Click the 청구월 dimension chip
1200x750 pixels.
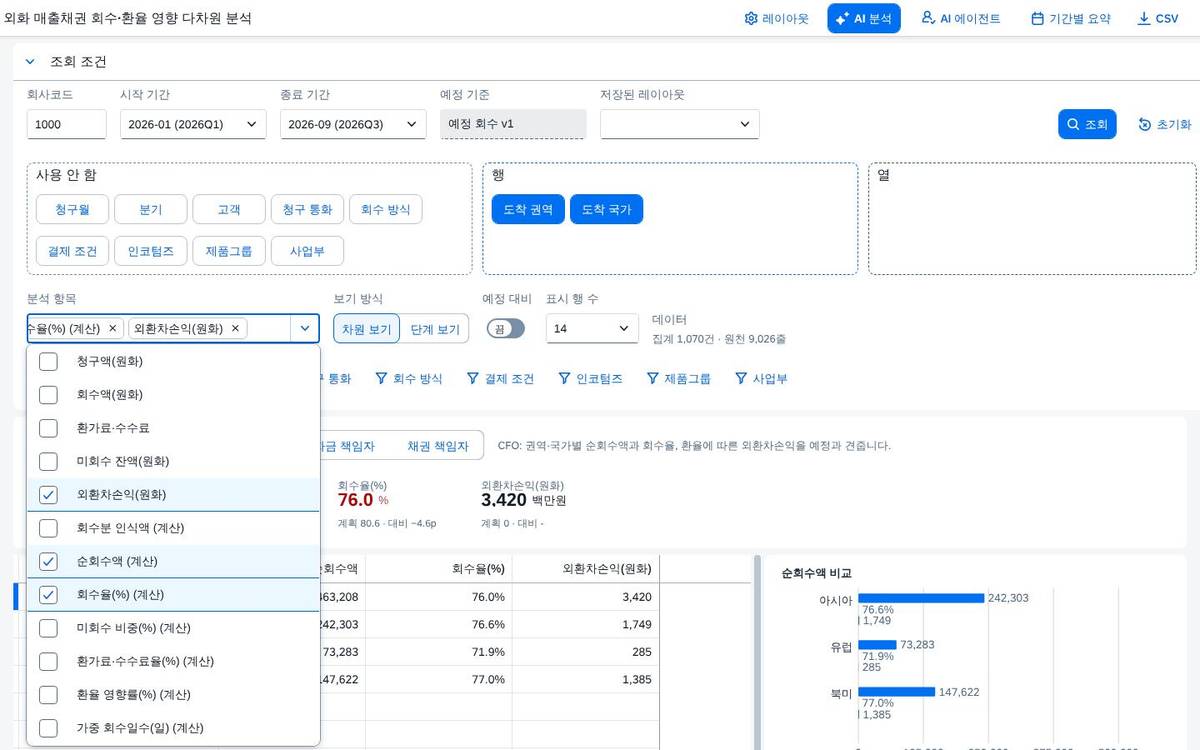point(72,210)
